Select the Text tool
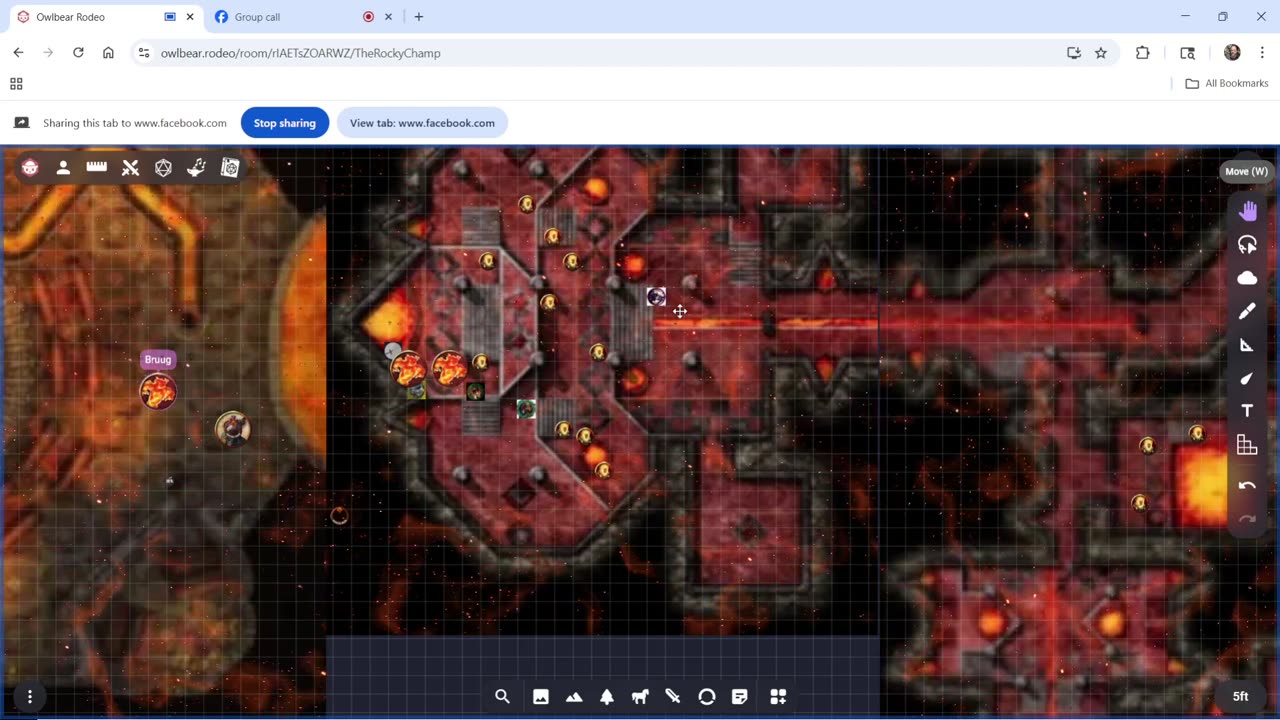This screenshot has width=1280, height=720. click(x=1247, y=411)
